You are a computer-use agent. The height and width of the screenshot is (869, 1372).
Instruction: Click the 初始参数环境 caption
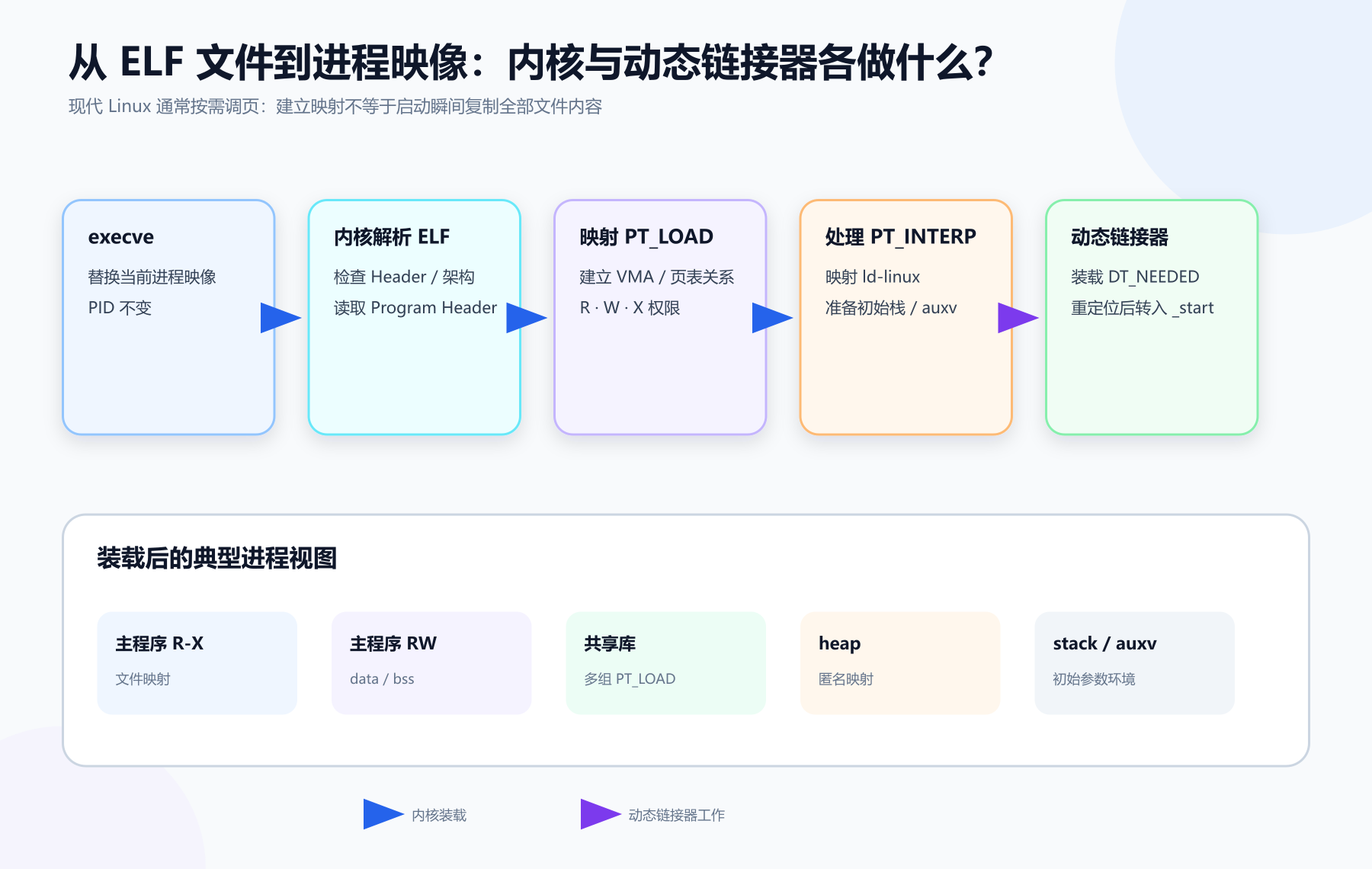1094,679
